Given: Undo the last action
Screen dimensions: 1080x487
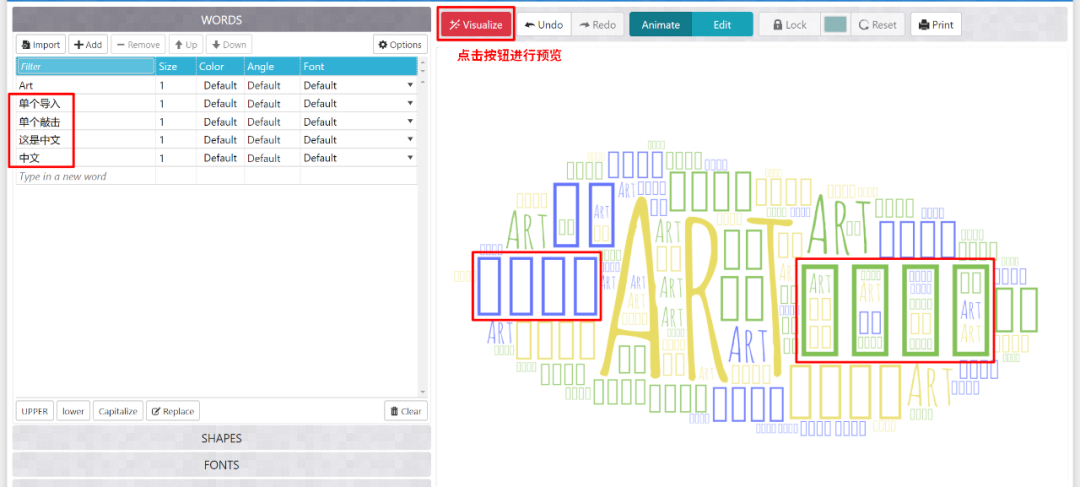Looking at the screenshot, I should point(543,25).
